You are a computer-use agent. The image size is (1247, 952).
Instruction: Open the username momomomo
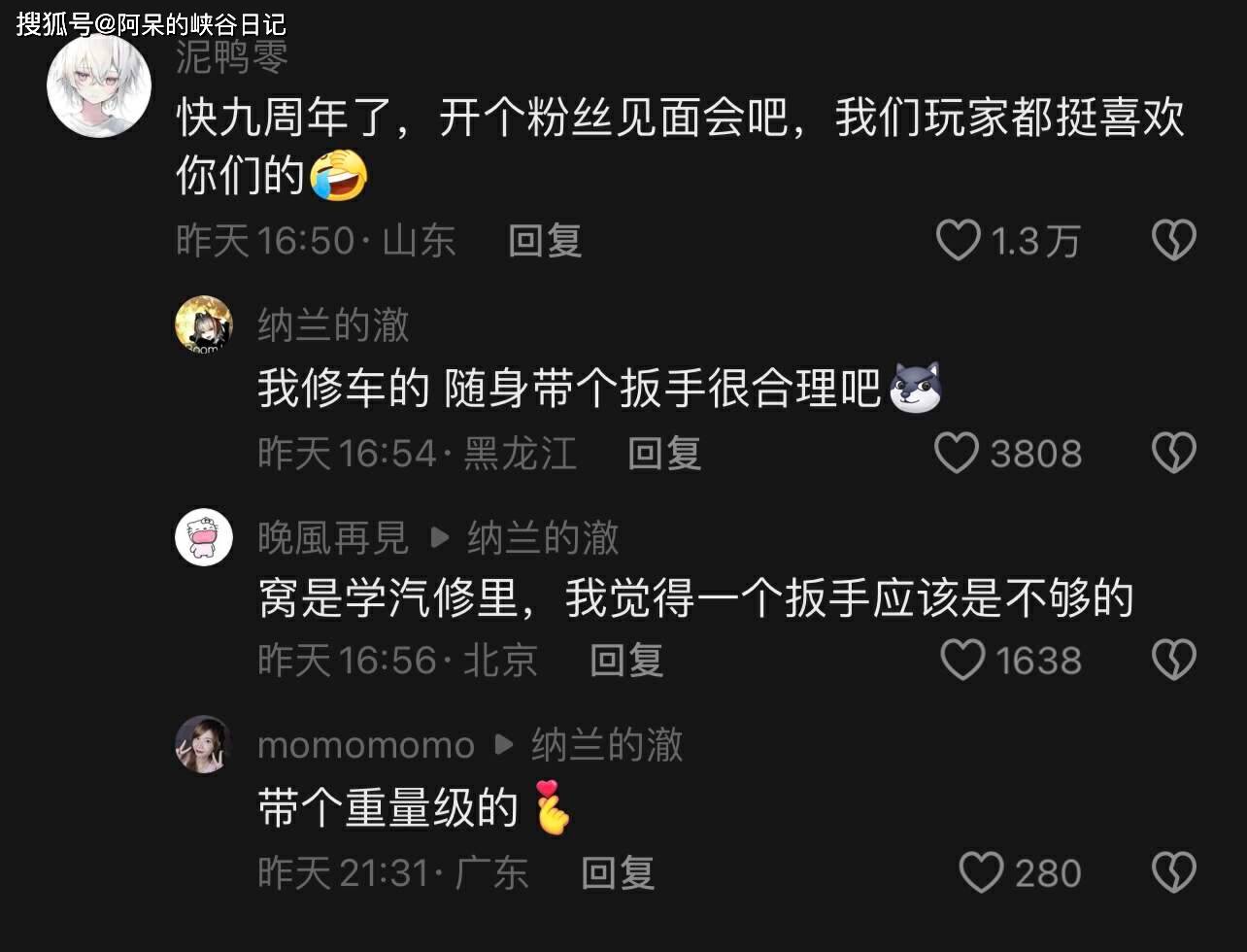[366, 746]
